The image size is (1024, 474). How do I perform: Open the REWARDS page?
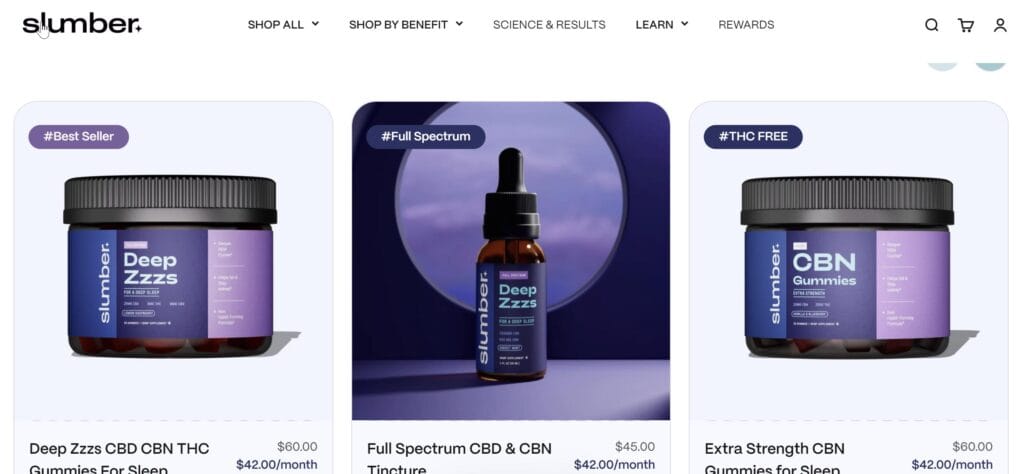click(746, 25)
